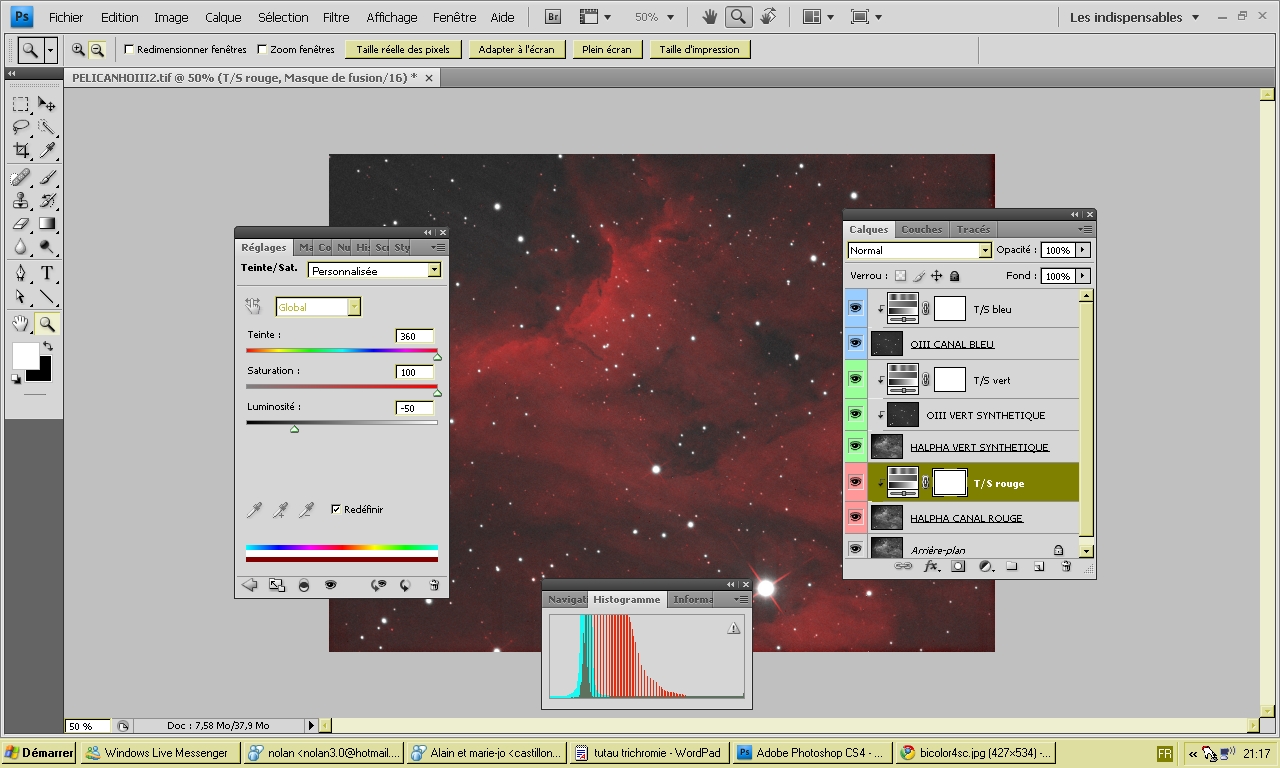Select the Clone Stamp tool
This screenshot has width=1280, height=768.
(21, 201)
